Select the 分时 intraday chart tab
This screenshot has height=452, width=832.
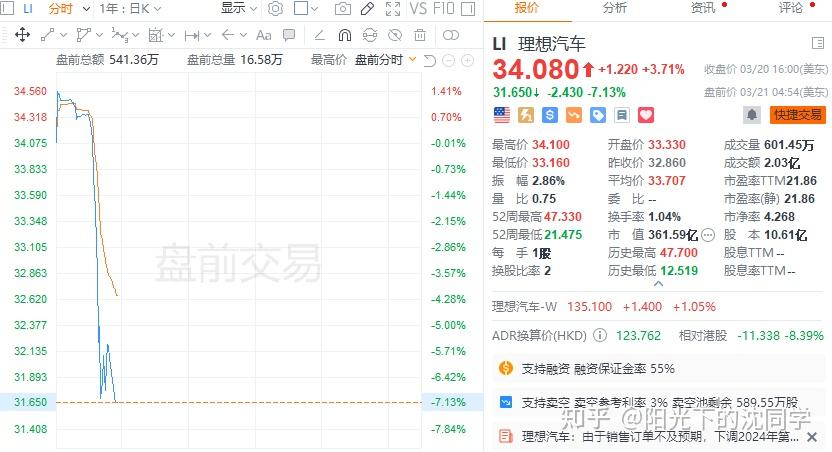click(x=60, y=8)
